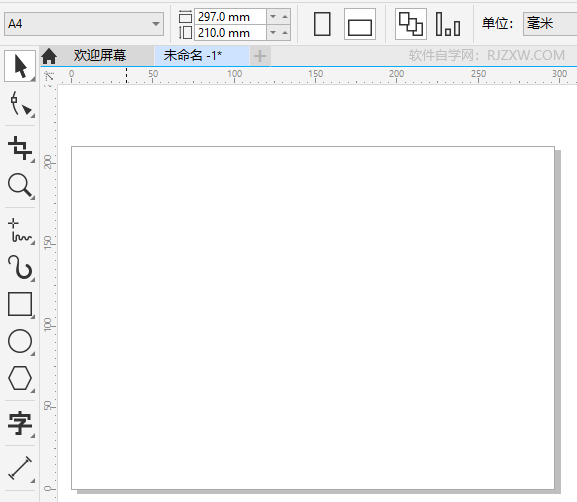Select the Zoom magnifier tool
This screenshot has height=502, width=577.
click(20, 186)
